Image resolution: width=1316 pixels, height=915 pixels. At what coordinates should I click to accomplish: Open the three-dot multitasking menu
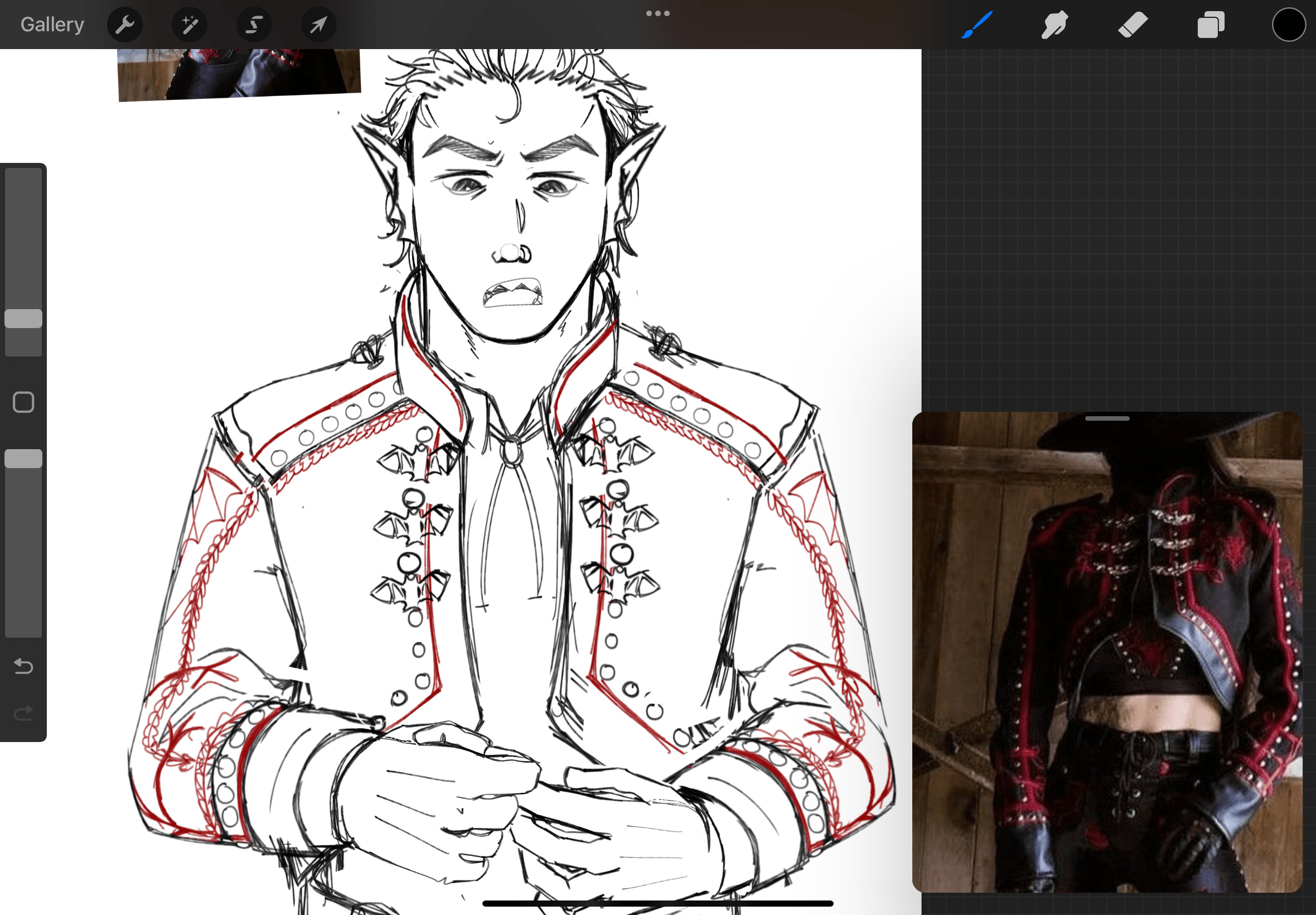657,13
